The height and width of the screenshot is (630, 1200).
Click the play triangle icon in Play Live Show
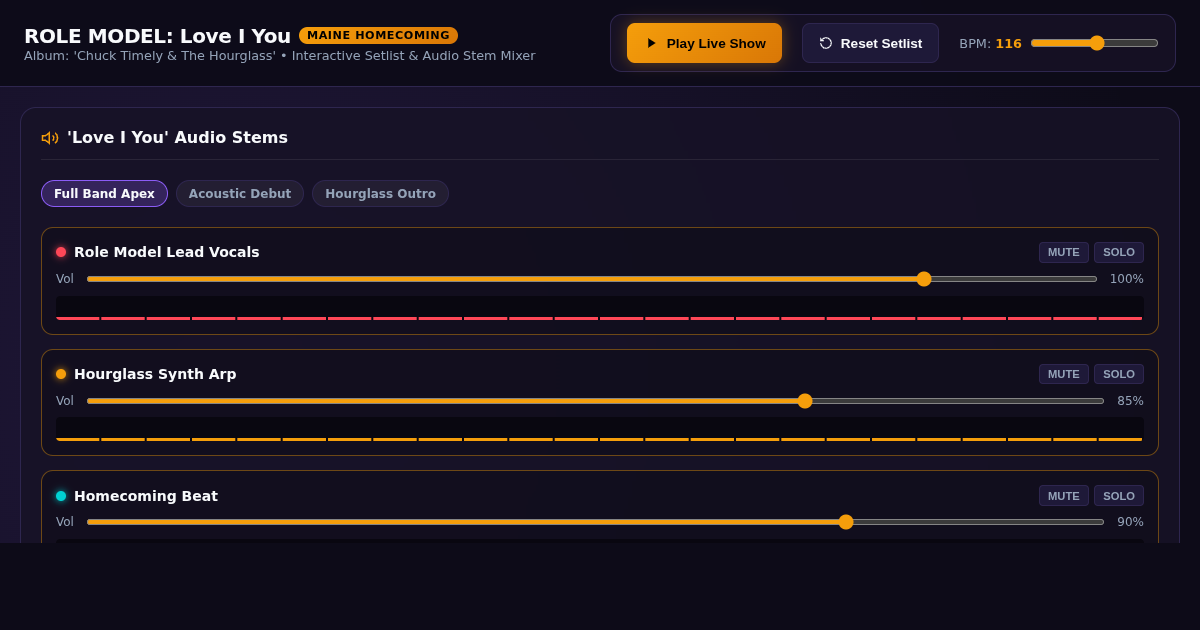click(x=652, y=43)
